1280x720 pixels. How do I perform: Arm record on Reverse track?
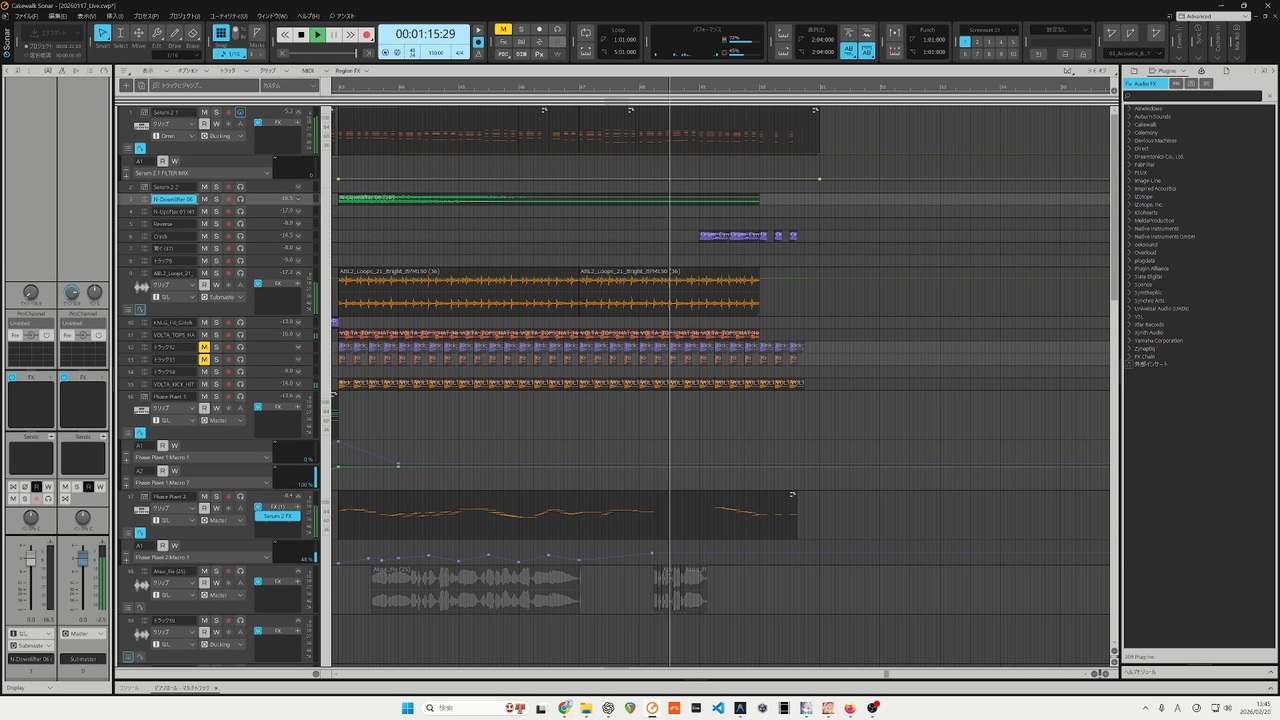(x=228, y=224)
